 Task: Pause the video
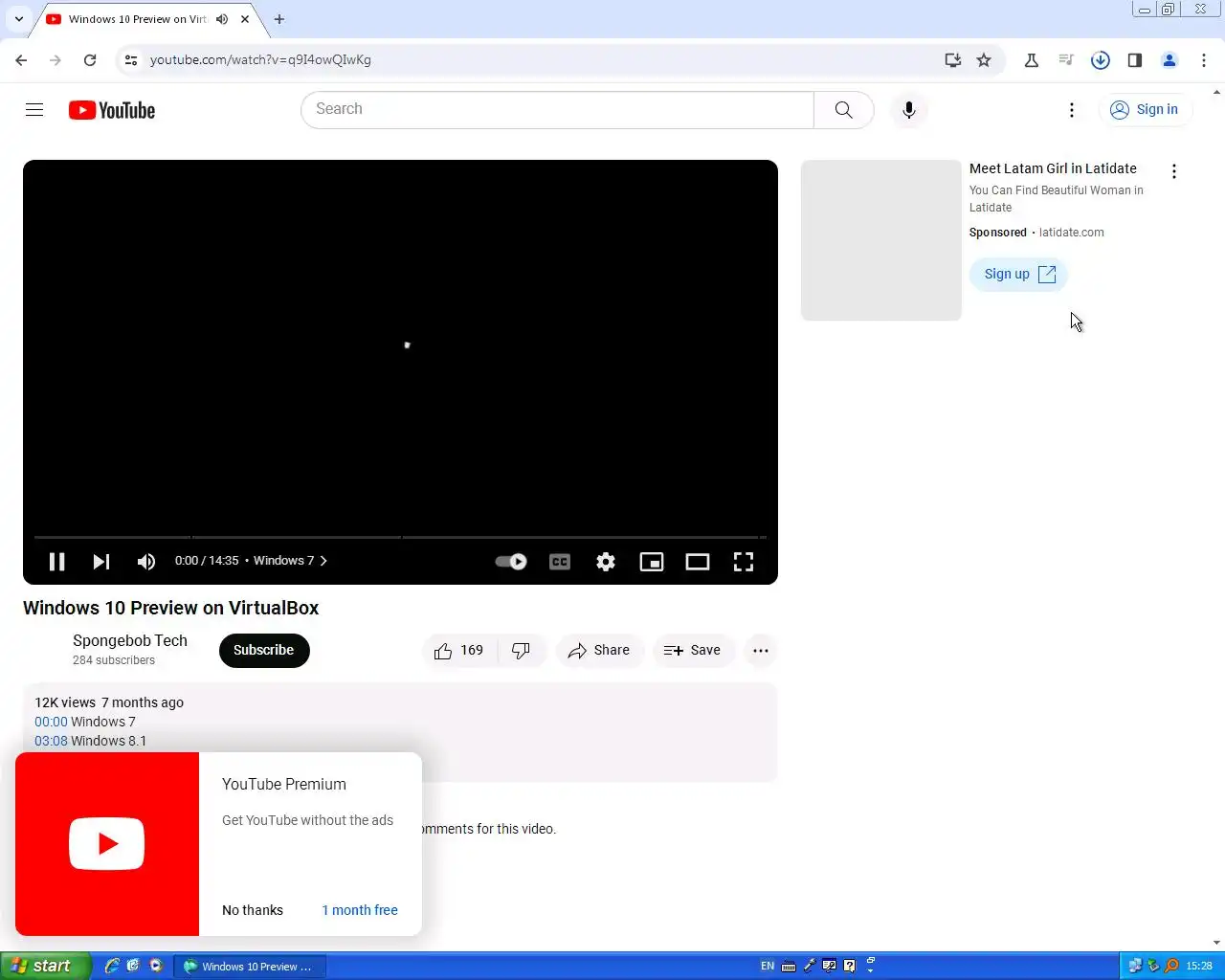pyautogui.click(x=56, y=562)
